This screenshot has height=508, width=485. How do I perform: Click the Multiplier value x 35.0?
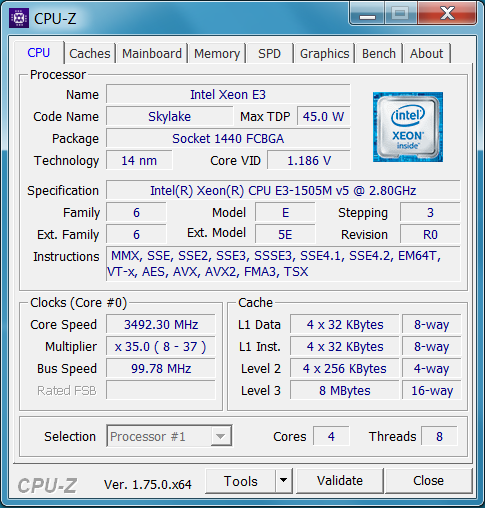(161, 346)
